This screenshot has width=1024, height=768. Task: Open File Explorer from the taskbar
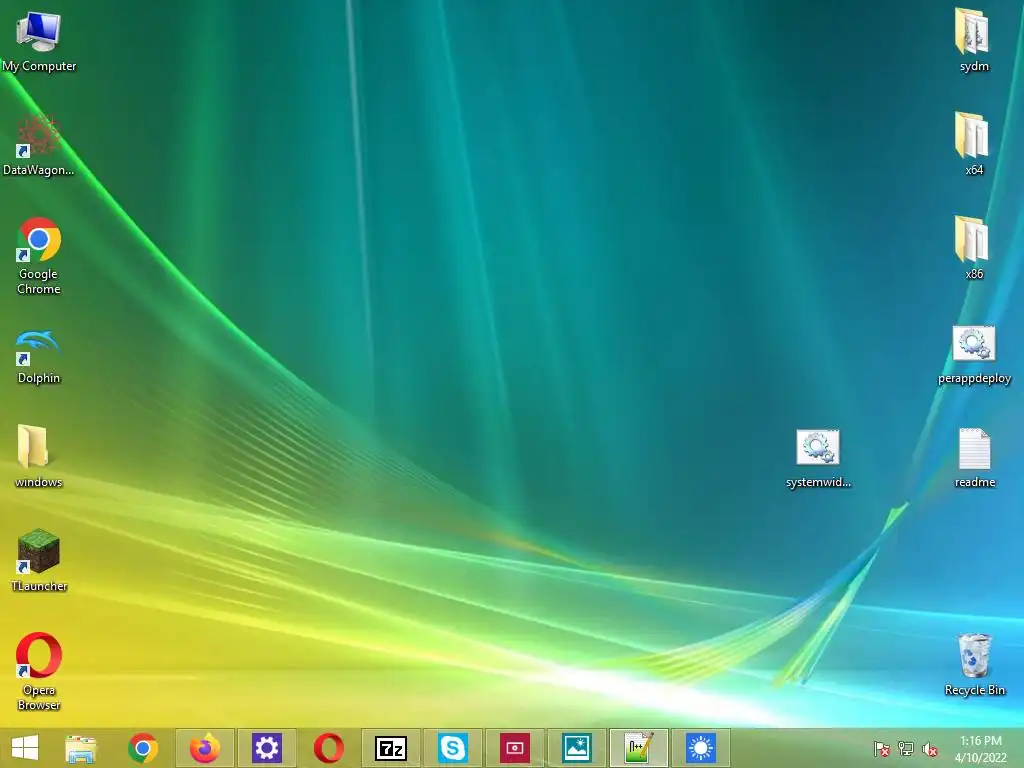(x=81, y=748)
